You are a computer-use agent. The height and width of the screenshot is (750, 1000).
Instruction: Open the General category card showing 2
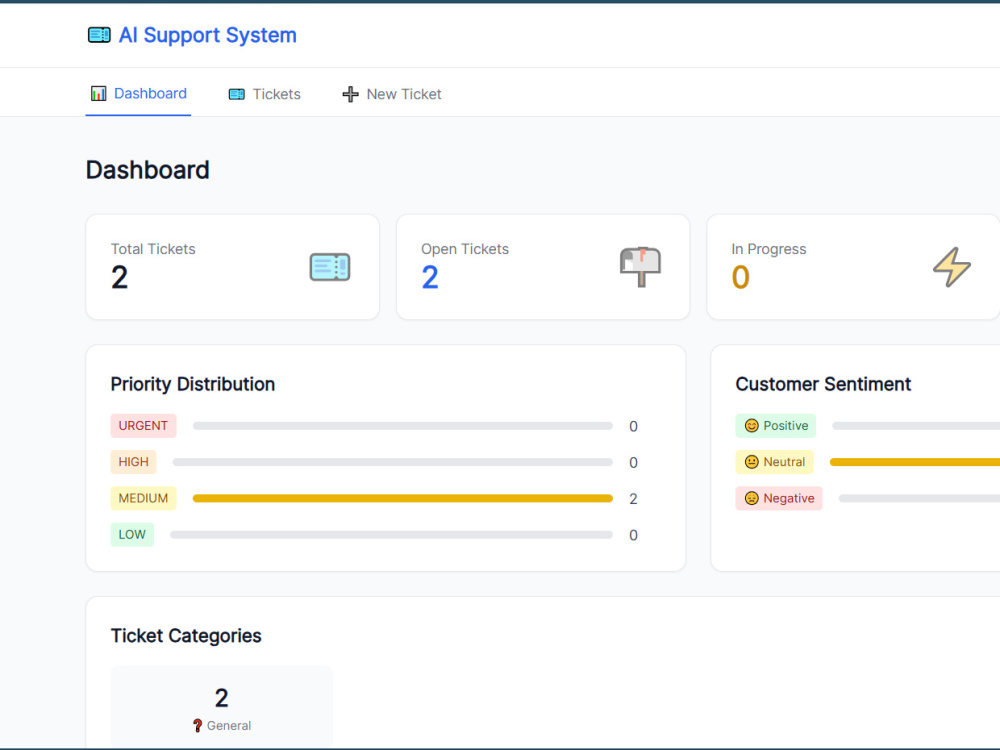coord(221,707)
